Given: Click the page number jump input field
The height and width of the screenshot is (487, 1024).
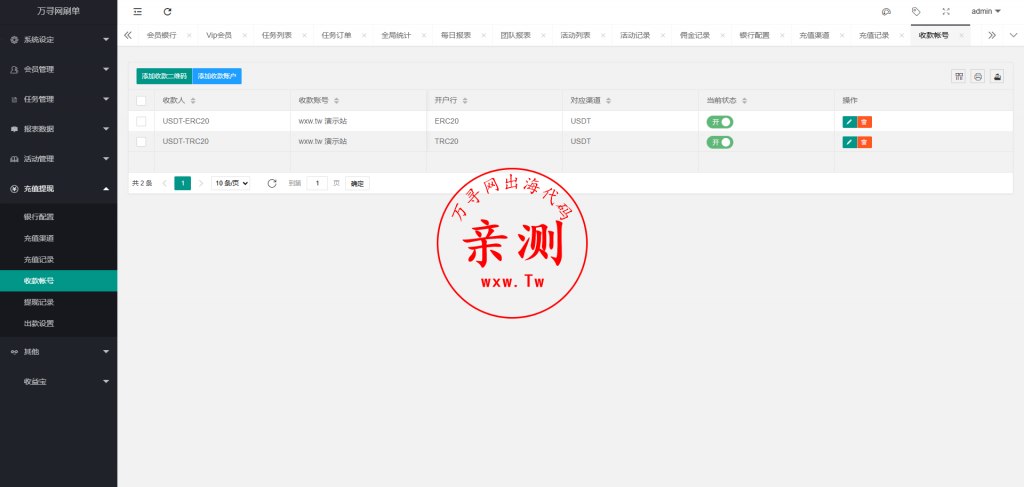Looking at the screenshot, I should 317,183.
